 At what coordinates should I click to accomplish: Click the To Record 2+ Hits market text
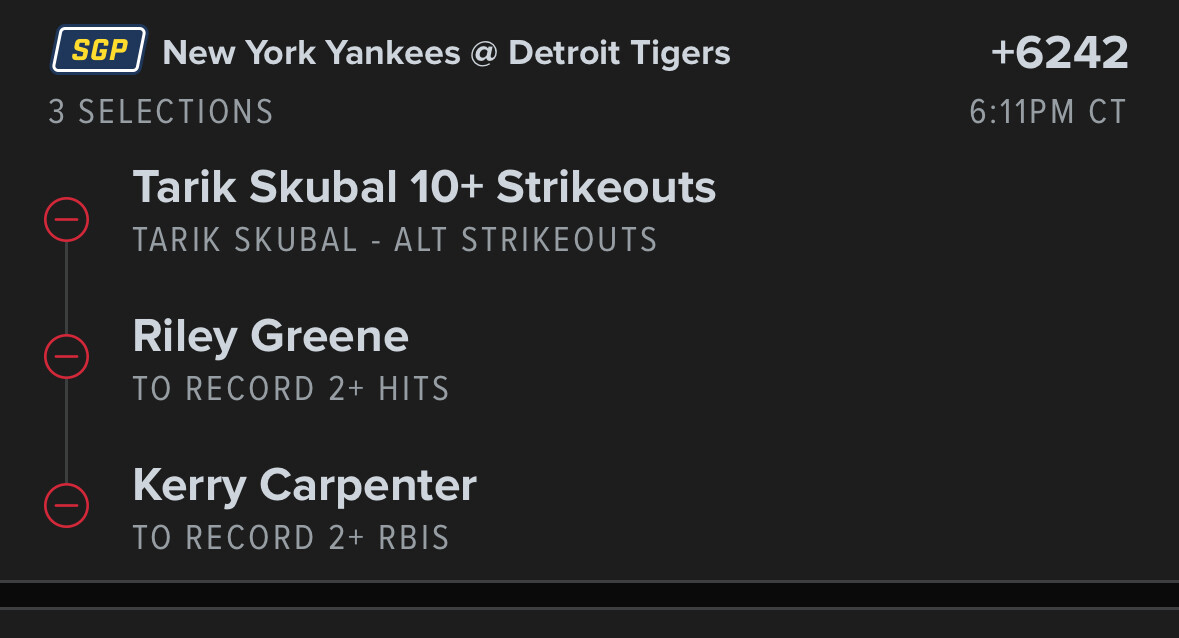[x=291, y=388]
